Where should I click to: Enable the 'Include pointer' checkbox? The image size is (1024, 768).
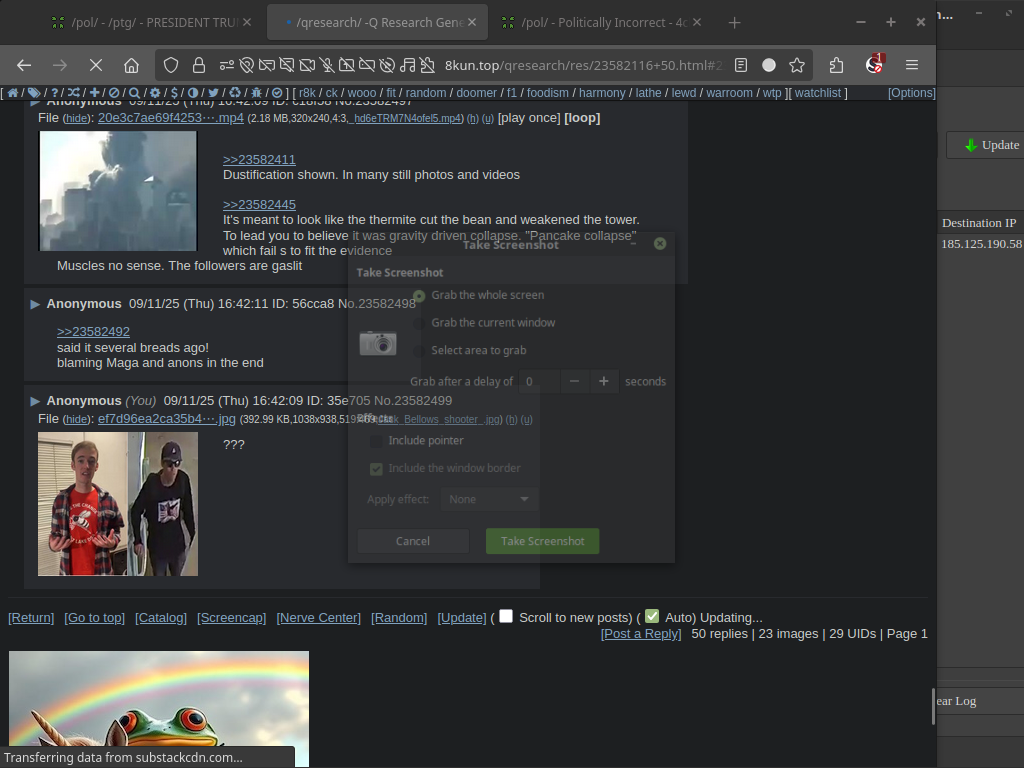pos(376,441)
